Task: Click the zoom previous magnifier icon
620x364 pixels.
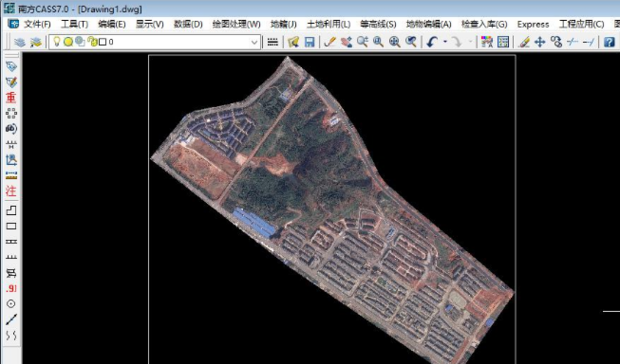Action: tap(411, 42)
